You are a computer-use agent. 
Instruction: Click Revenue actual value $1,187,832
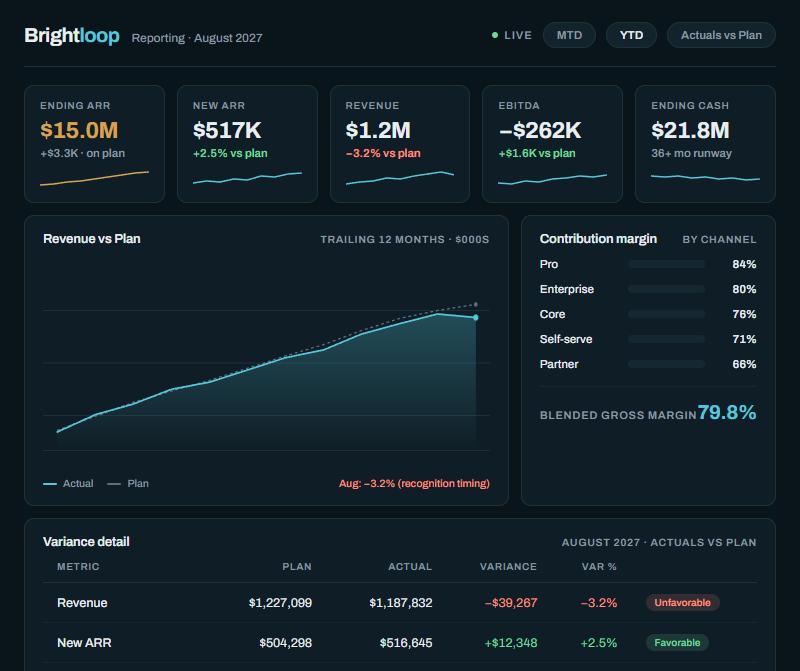point(401,603)
